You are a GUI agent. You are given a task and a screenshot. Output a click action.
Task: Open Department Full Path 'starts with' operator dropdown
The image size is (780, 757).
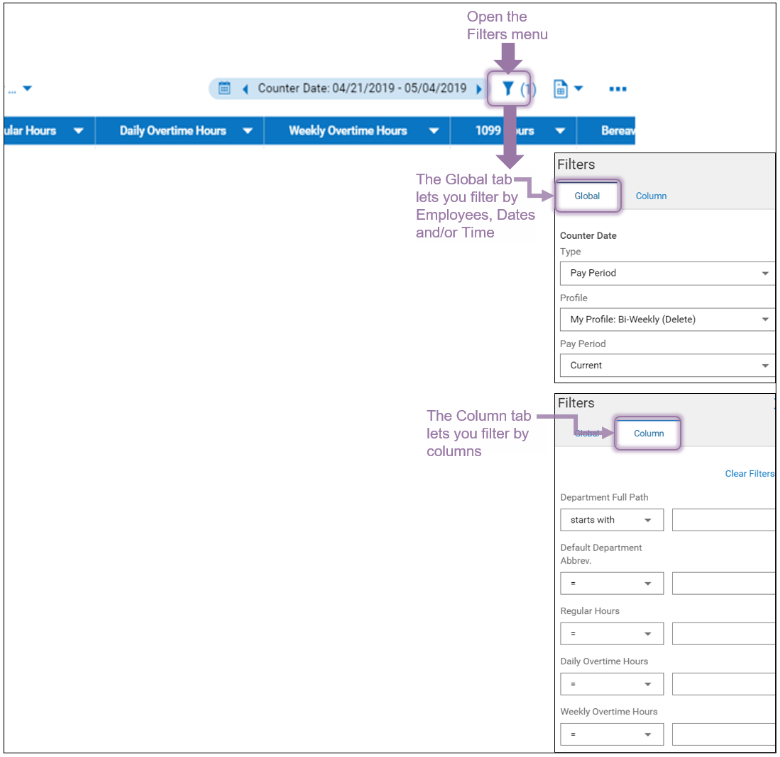(611, 520)
